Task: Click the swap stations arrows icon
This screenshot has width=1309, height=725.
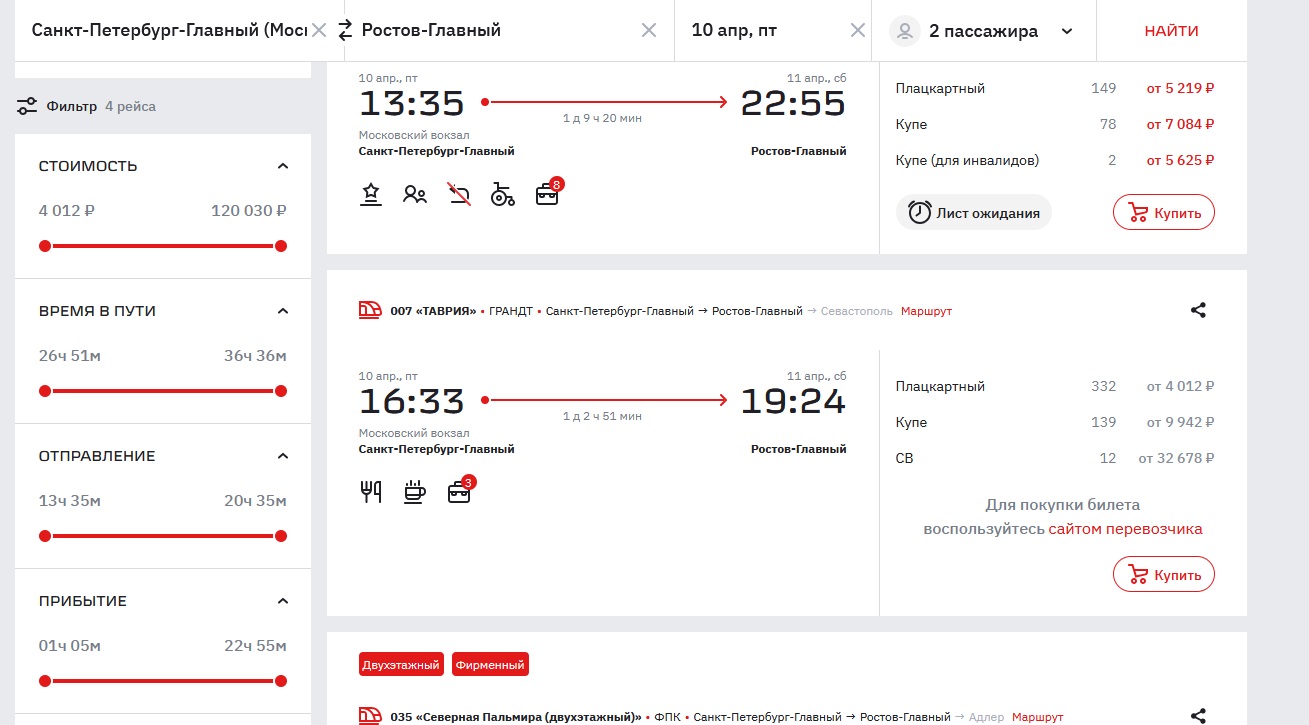Action: pos(345,30)
